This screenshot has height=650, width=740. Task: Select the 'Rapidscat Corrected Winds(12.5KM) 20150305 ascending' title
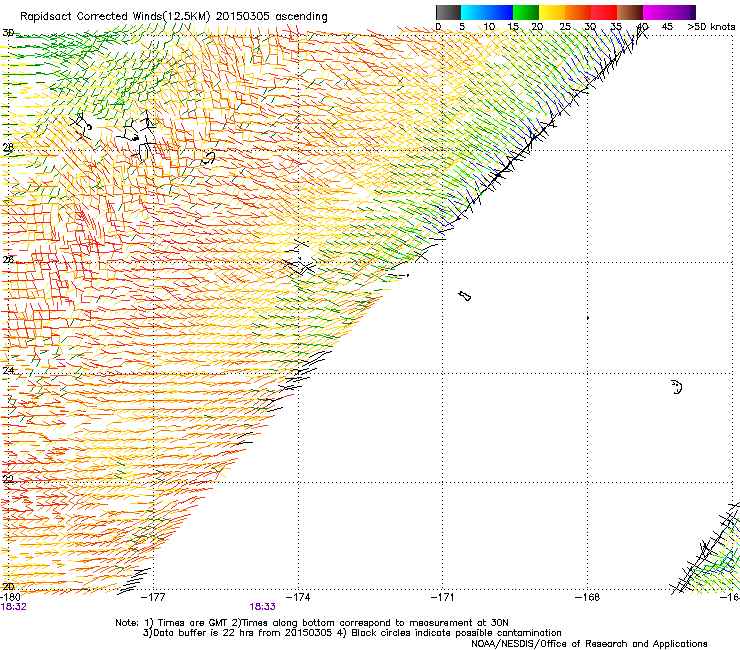pos(174,17)
